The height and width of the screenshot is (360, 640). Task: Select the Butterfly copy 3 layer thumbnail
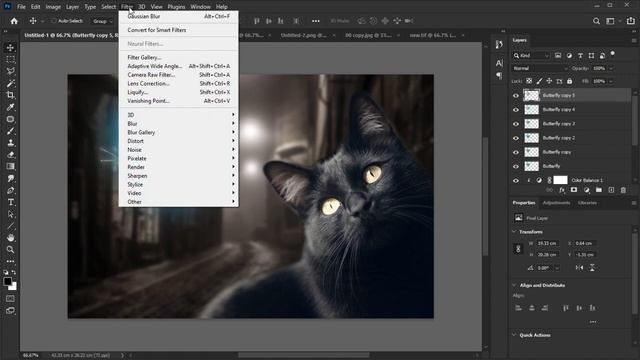point(531,124)
